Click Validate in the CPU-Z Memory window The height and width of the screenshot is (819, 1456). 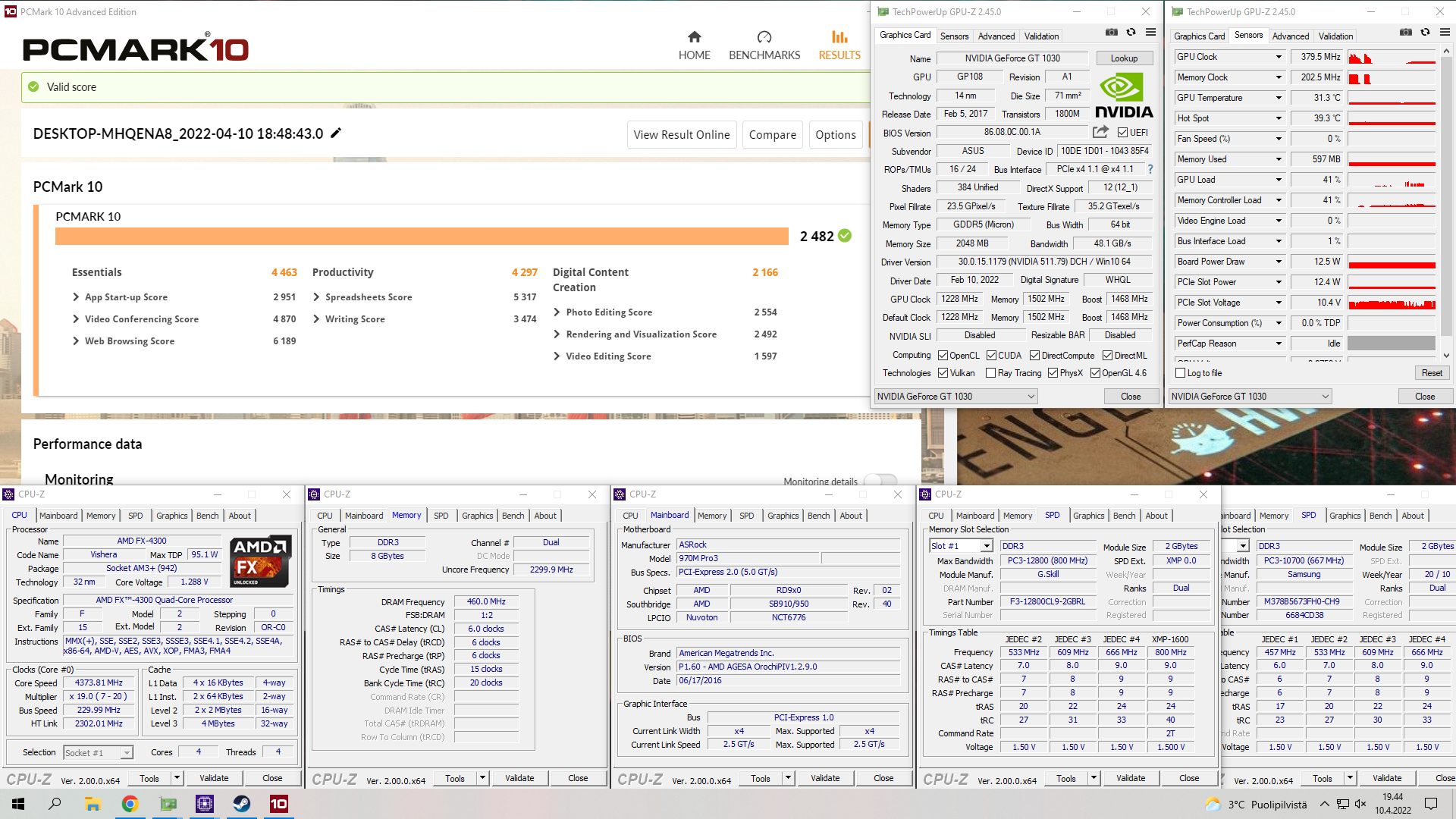tap(519, 778)
